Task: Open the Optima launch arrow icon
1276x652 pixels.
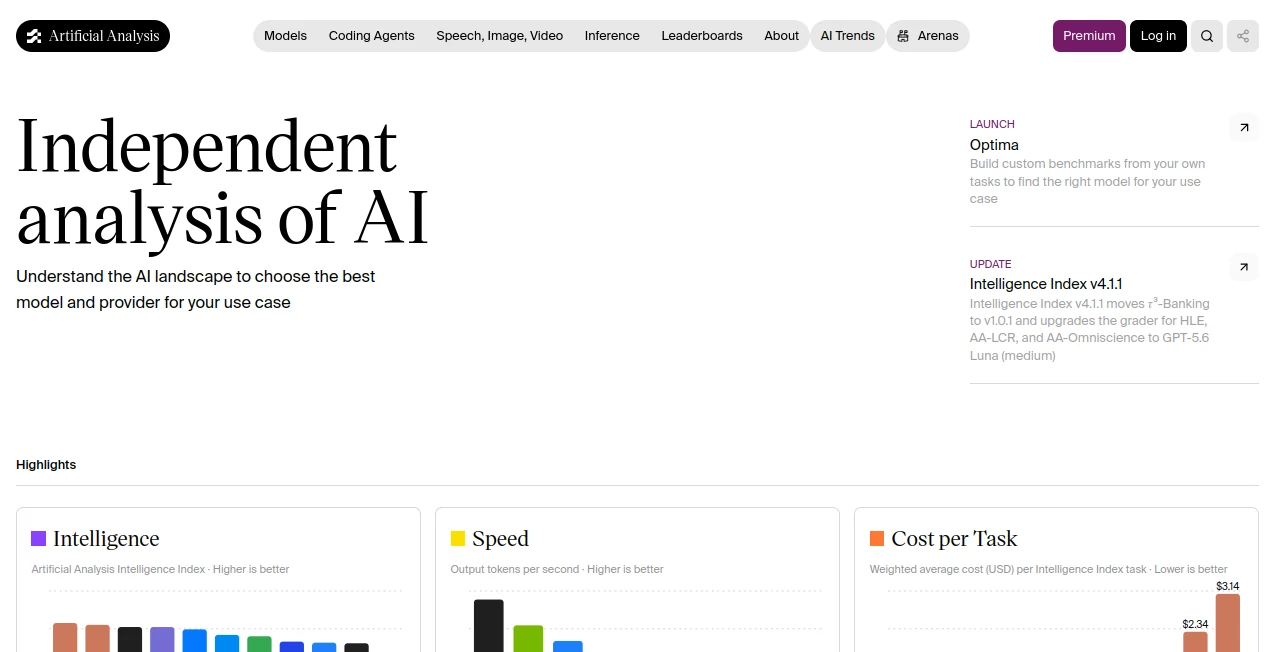Action: 1244,127
